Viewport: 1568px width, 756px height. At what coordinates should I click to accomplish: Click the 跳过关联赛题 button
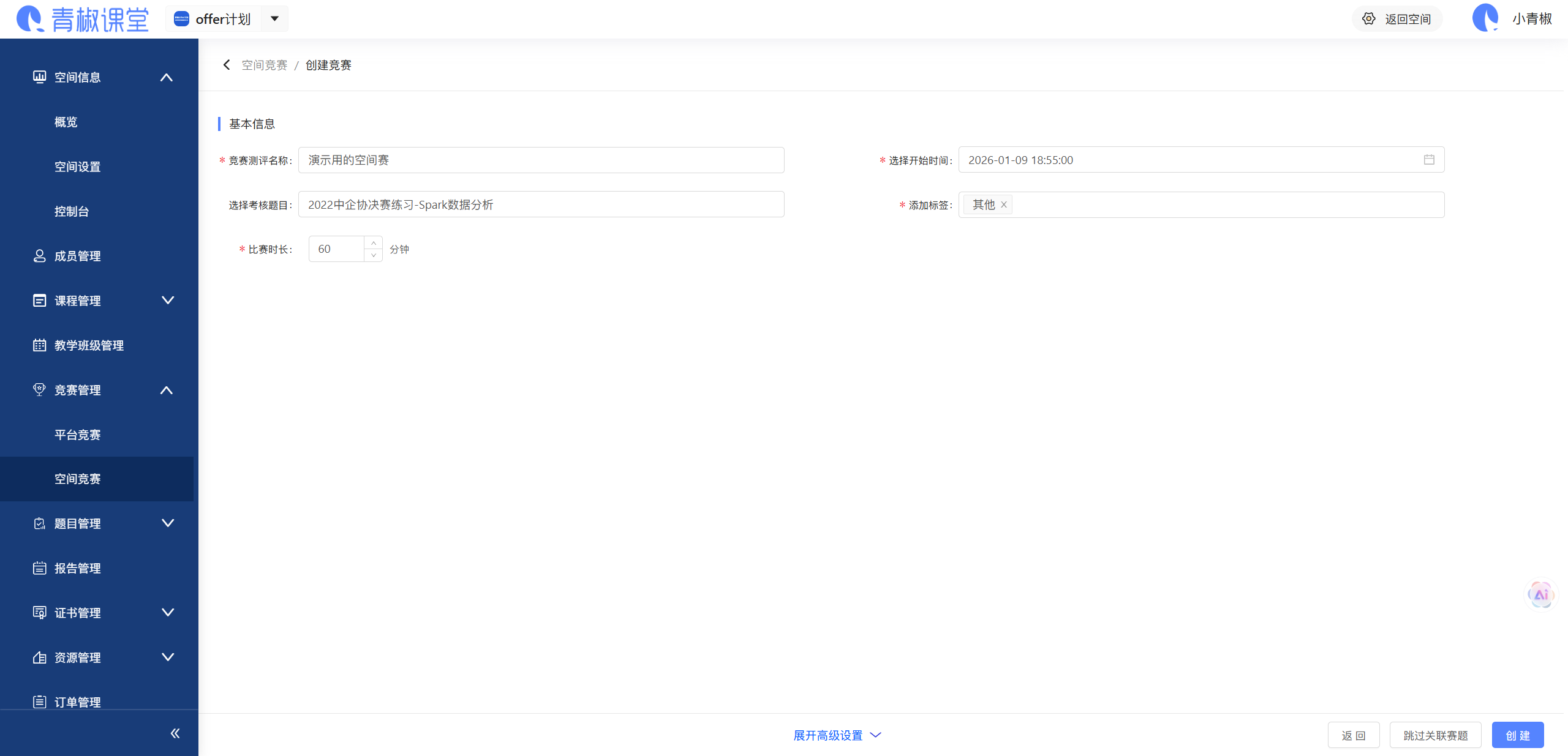[1435, 735]
